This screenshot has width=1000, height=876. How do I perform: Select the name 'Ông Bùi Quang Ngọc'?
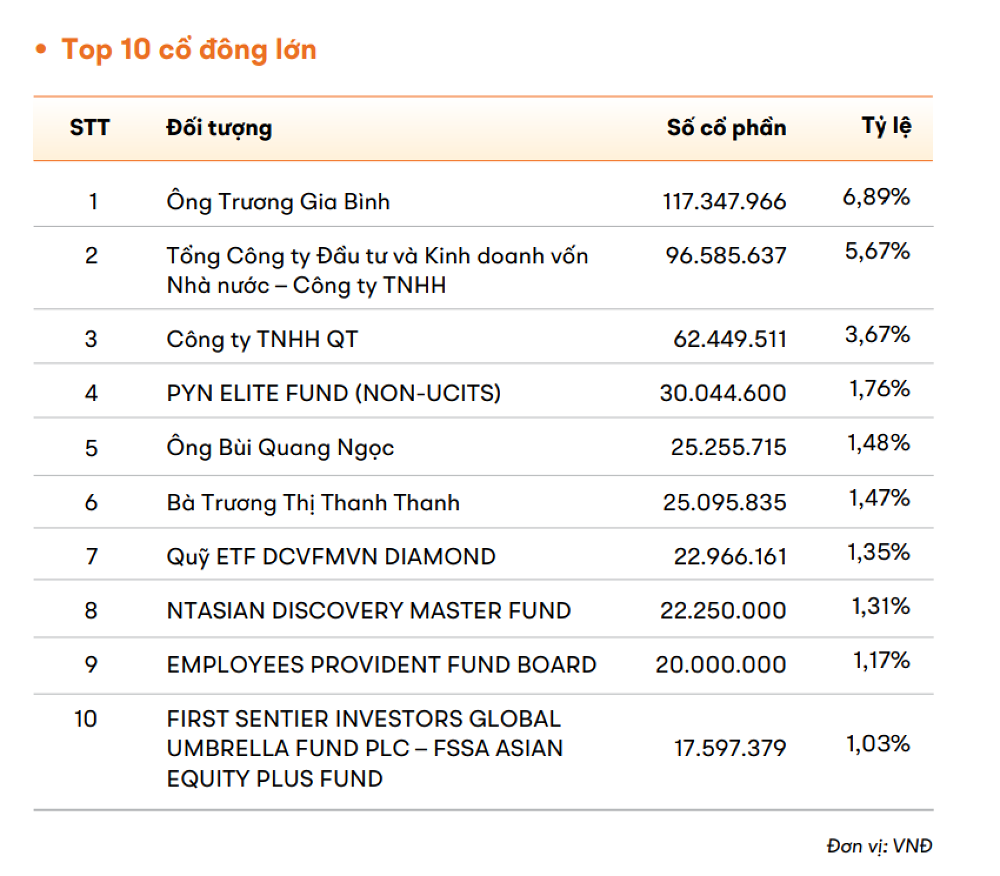(x=280, y=448)
